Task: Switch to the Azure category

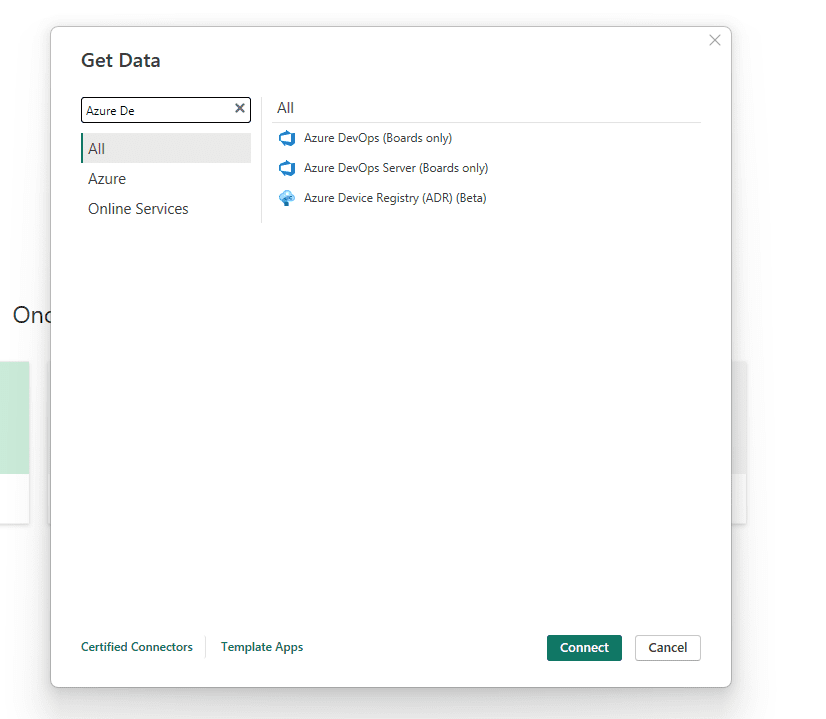Action: click(107, 179)
